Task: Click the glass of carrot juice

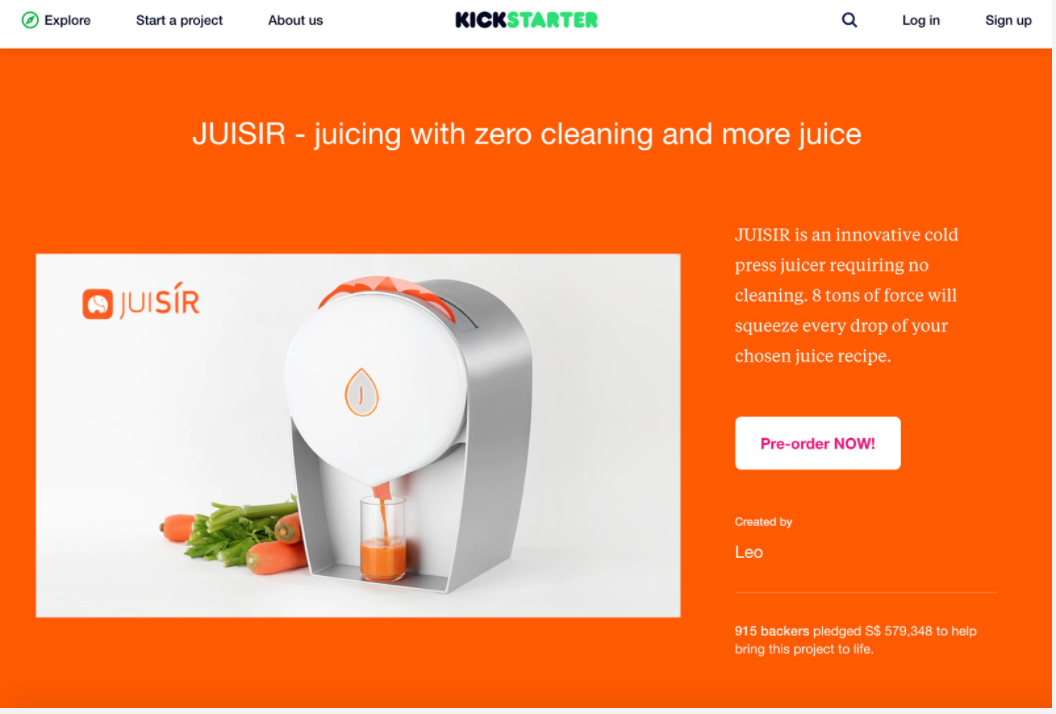Action: [x=383, y=538]
